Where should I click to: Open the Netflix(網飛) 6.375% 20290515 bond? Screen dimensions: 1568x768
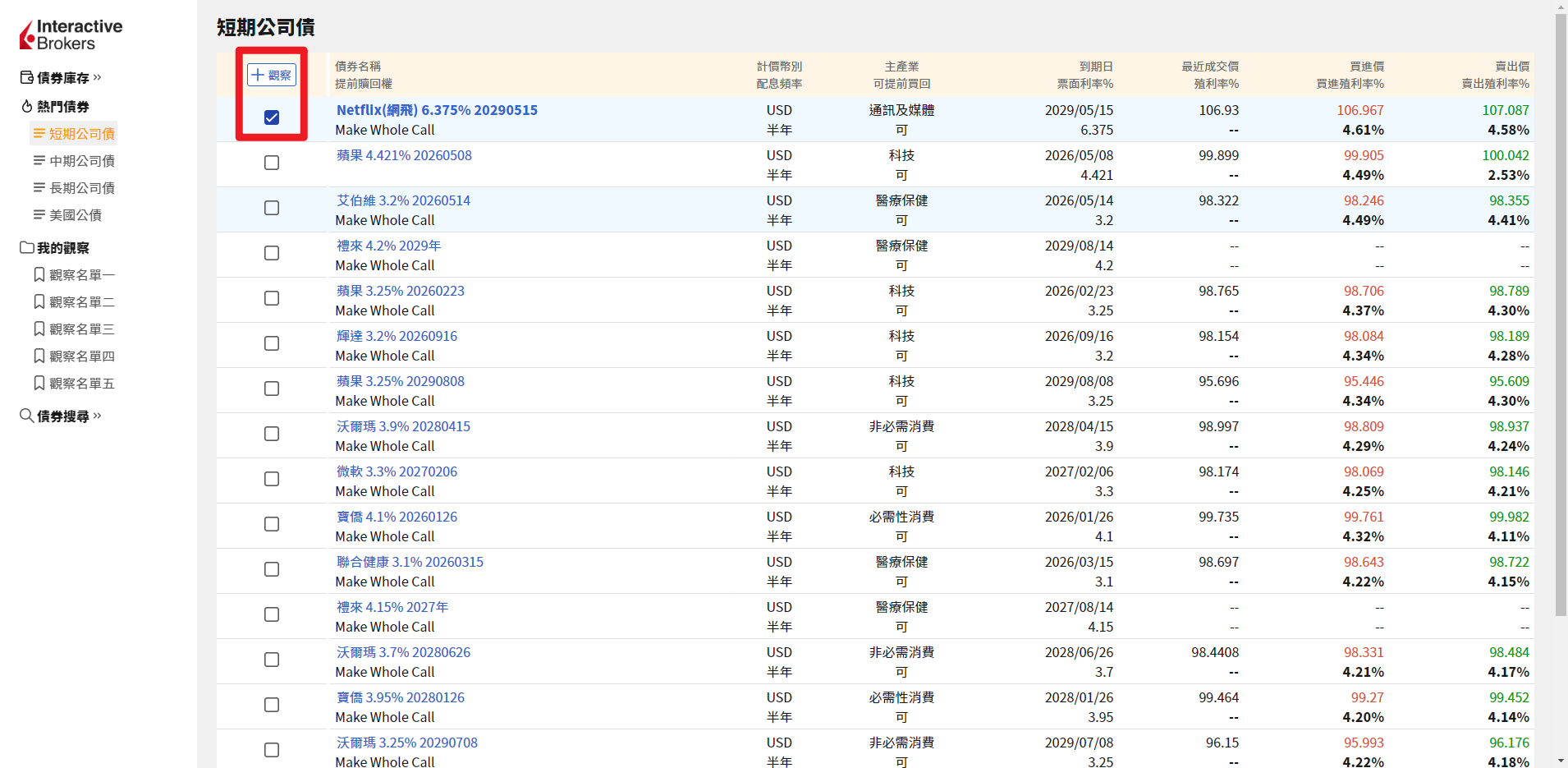(x=437, y=110)
